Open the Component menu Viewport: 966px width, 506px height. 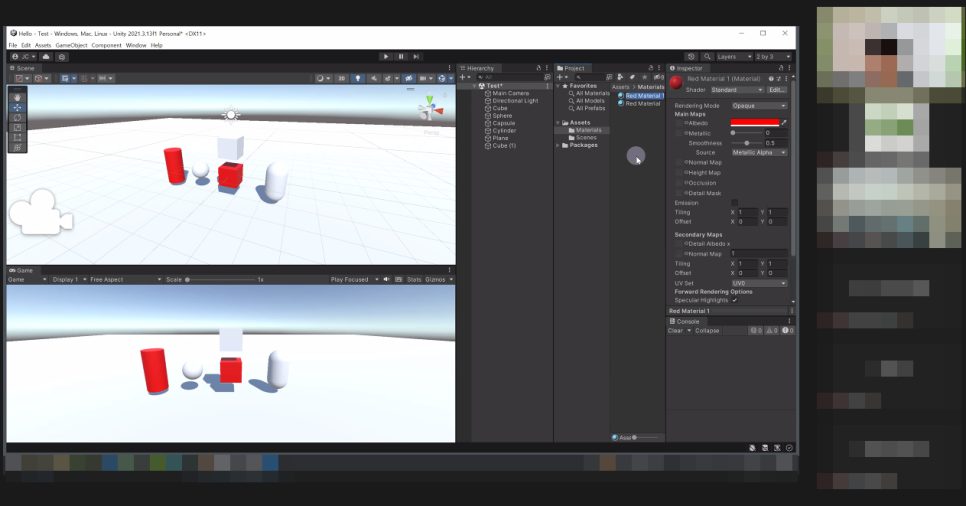(106, 45)
